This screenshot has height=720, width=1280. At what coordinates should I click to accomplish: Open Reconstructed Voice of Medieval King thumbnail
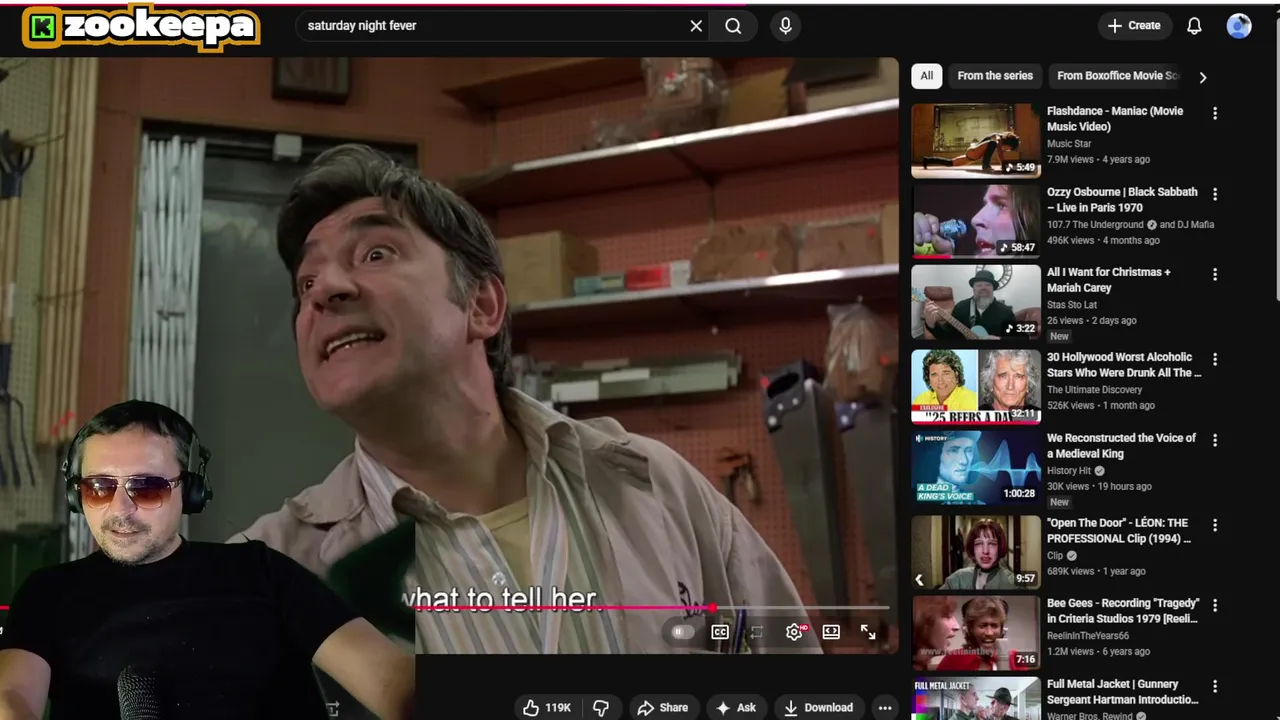click(x=976, y=467)
